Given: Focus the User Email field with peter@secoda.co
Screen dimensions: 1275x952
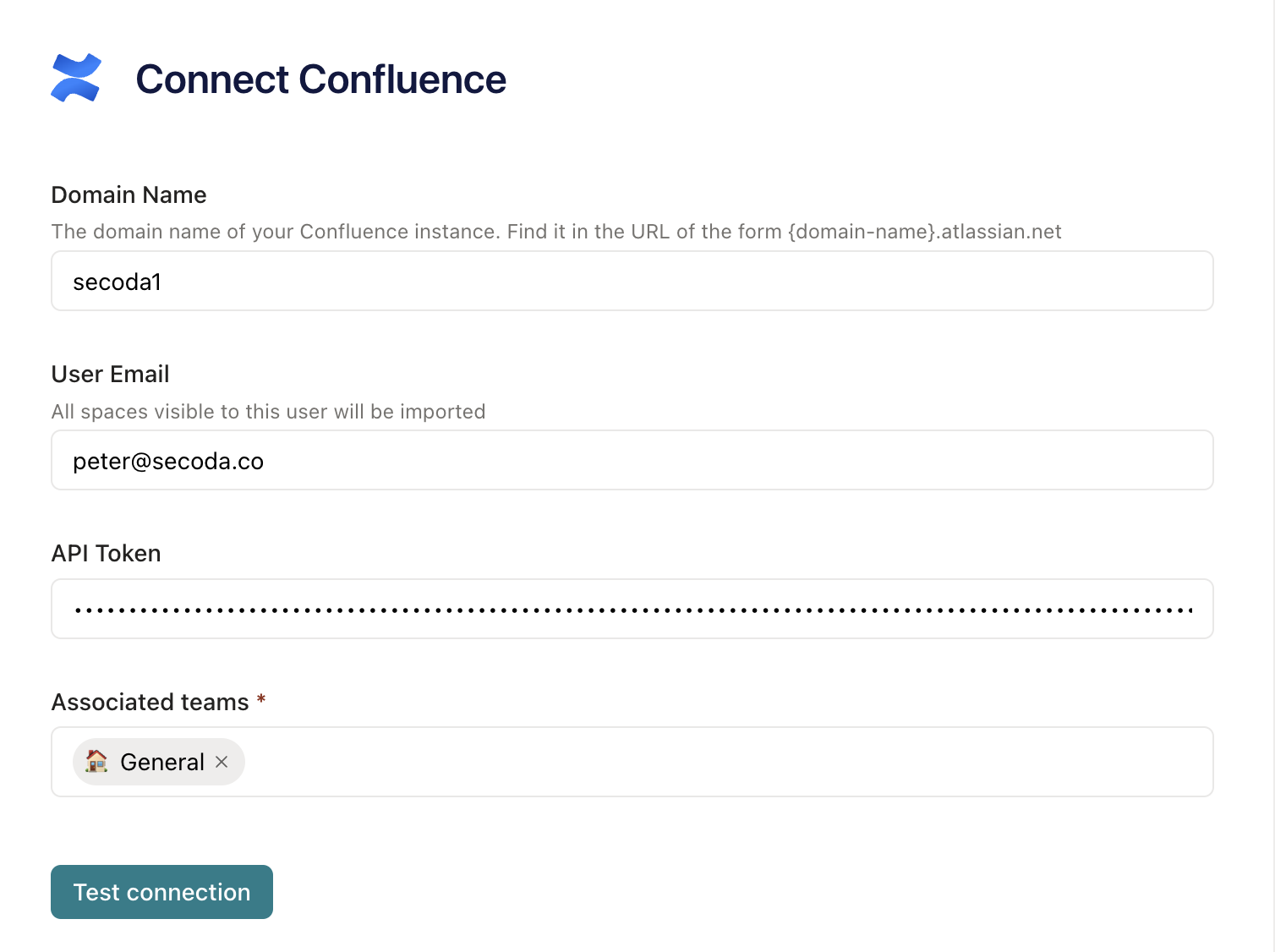Looking at the screenshot, I should tap(632, 461).
